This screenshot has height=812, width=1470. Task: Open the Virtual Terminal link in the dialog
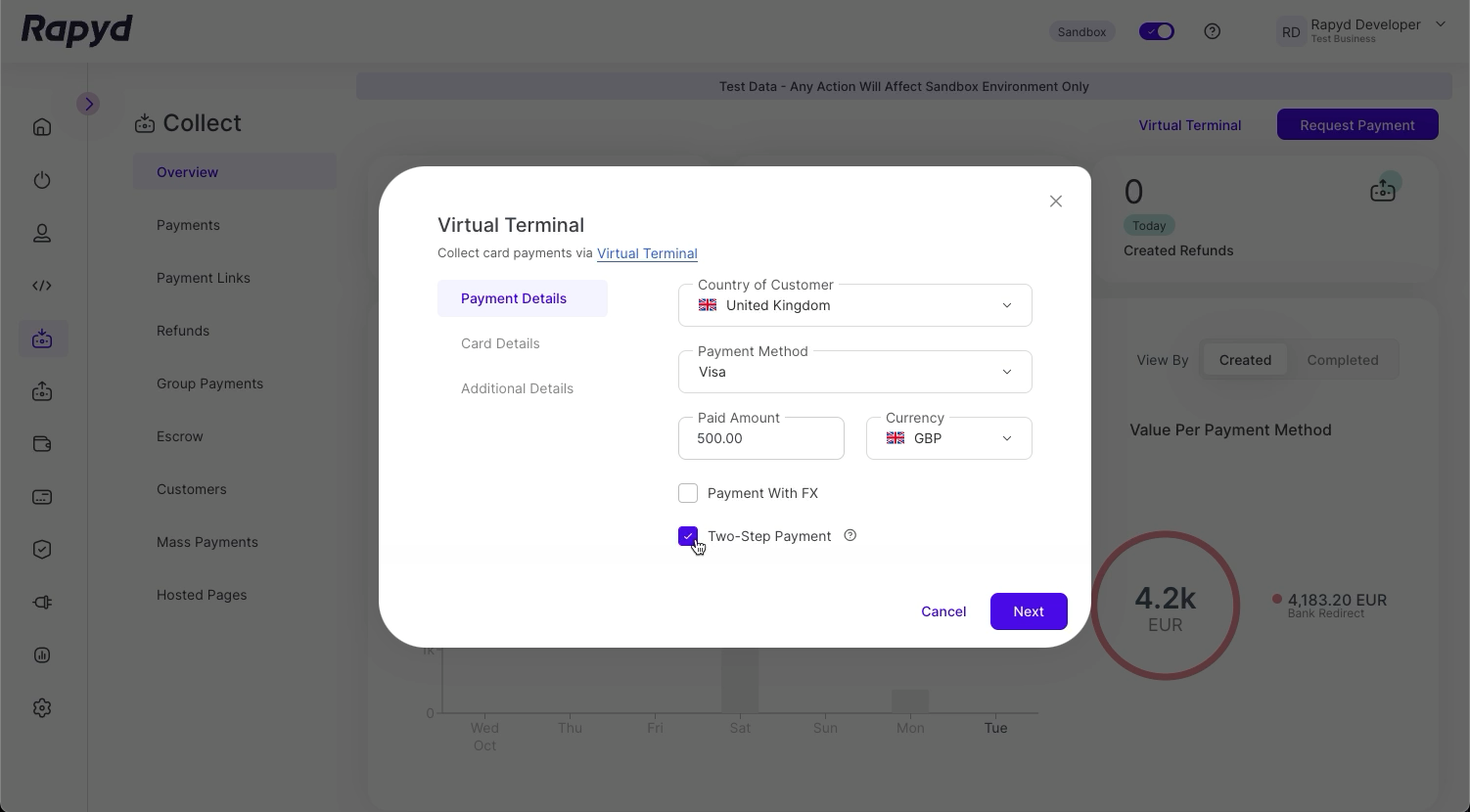tap(647, 253)
